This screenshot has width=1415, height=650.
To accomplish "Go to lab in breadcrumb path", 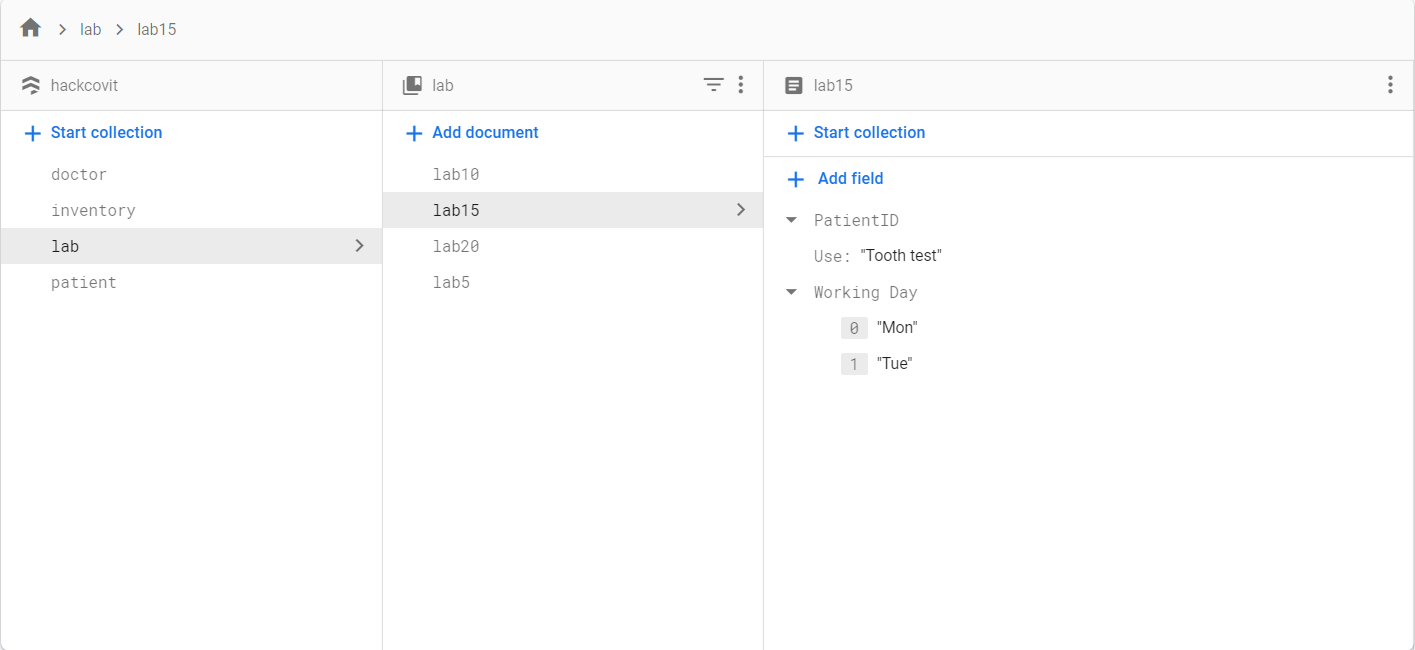I will coord(91,29).
